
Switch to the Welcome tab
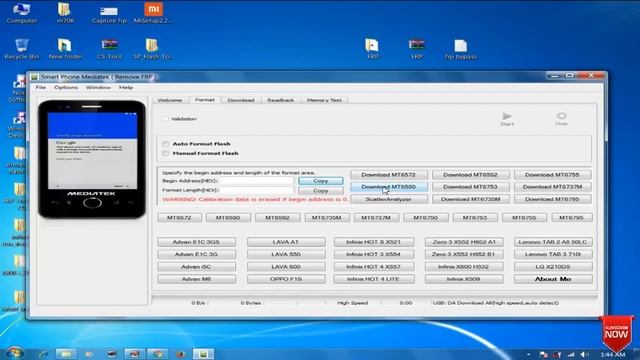170,100
